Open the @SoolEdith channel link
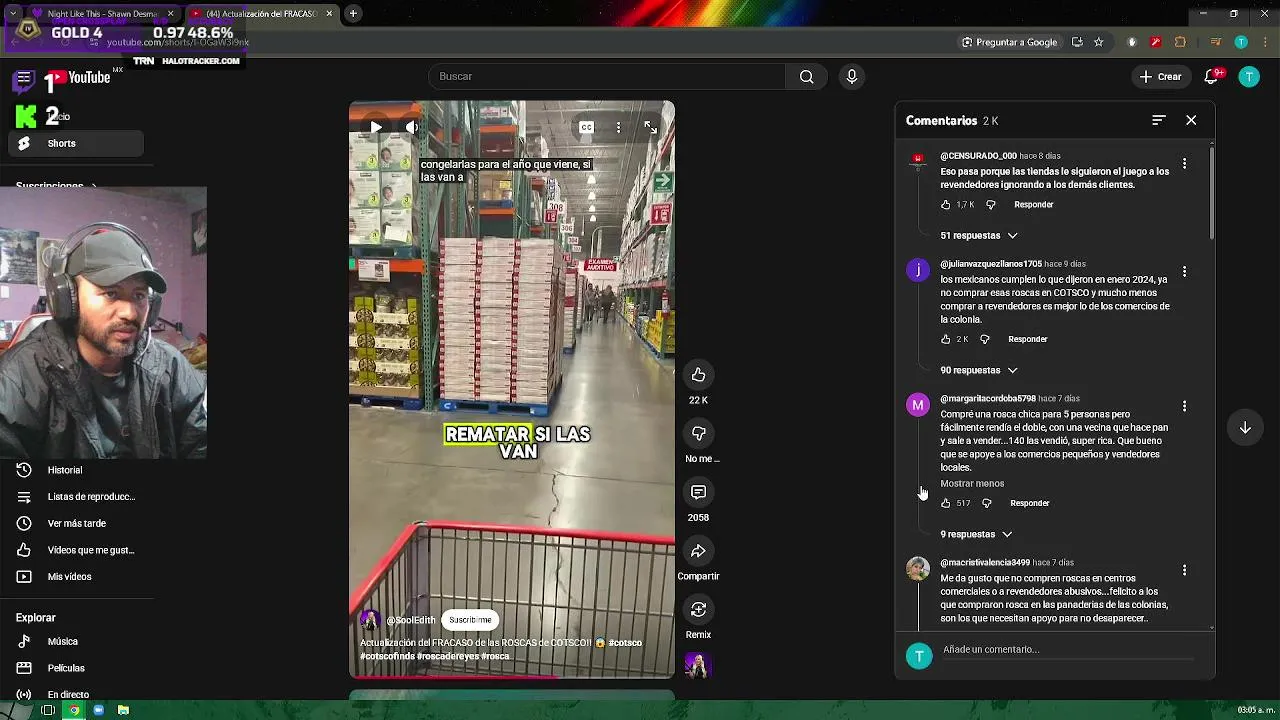Screen dimensions: 1280x720 [x=410, y=621]
